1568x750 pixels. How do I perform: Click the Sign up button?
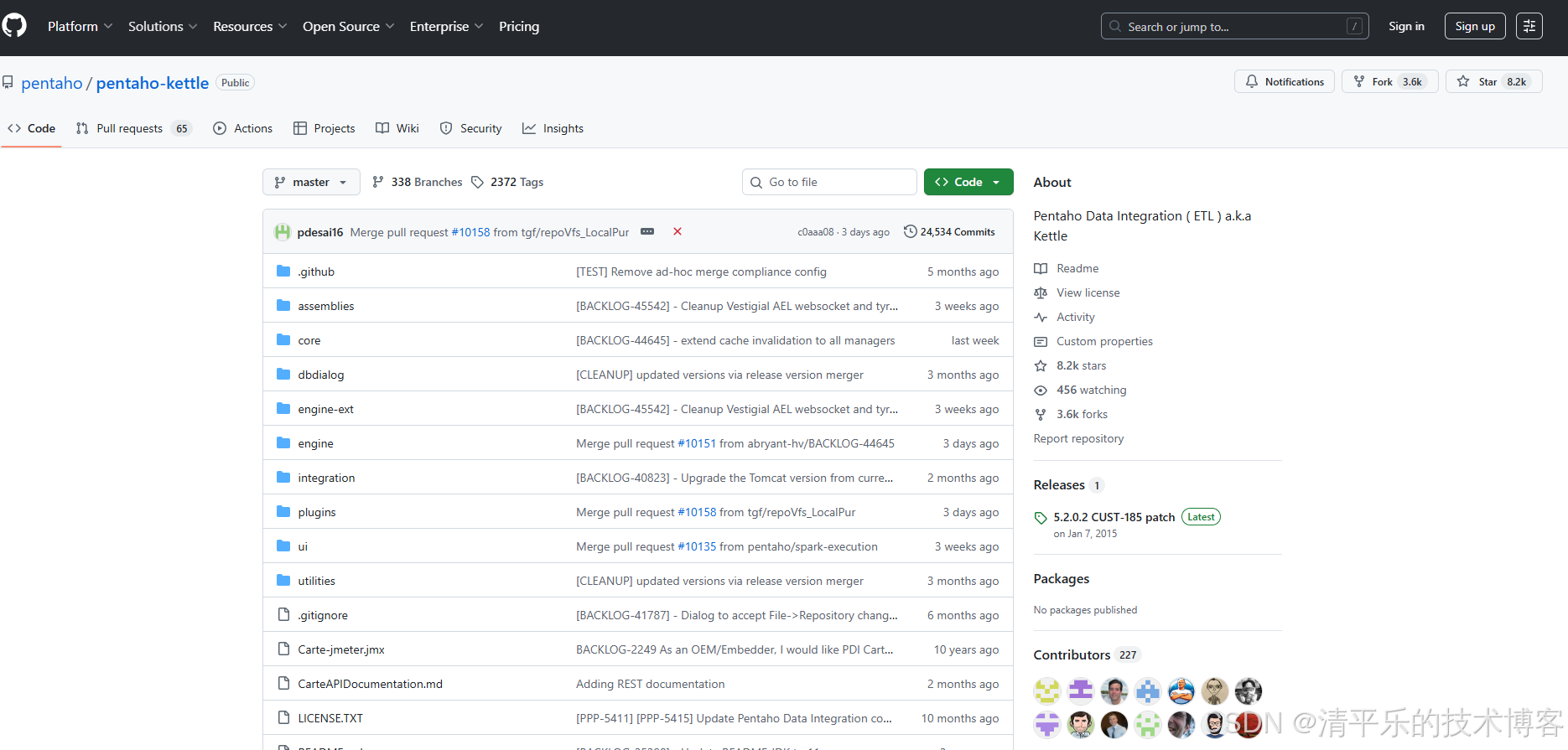tap(1475, 26)
